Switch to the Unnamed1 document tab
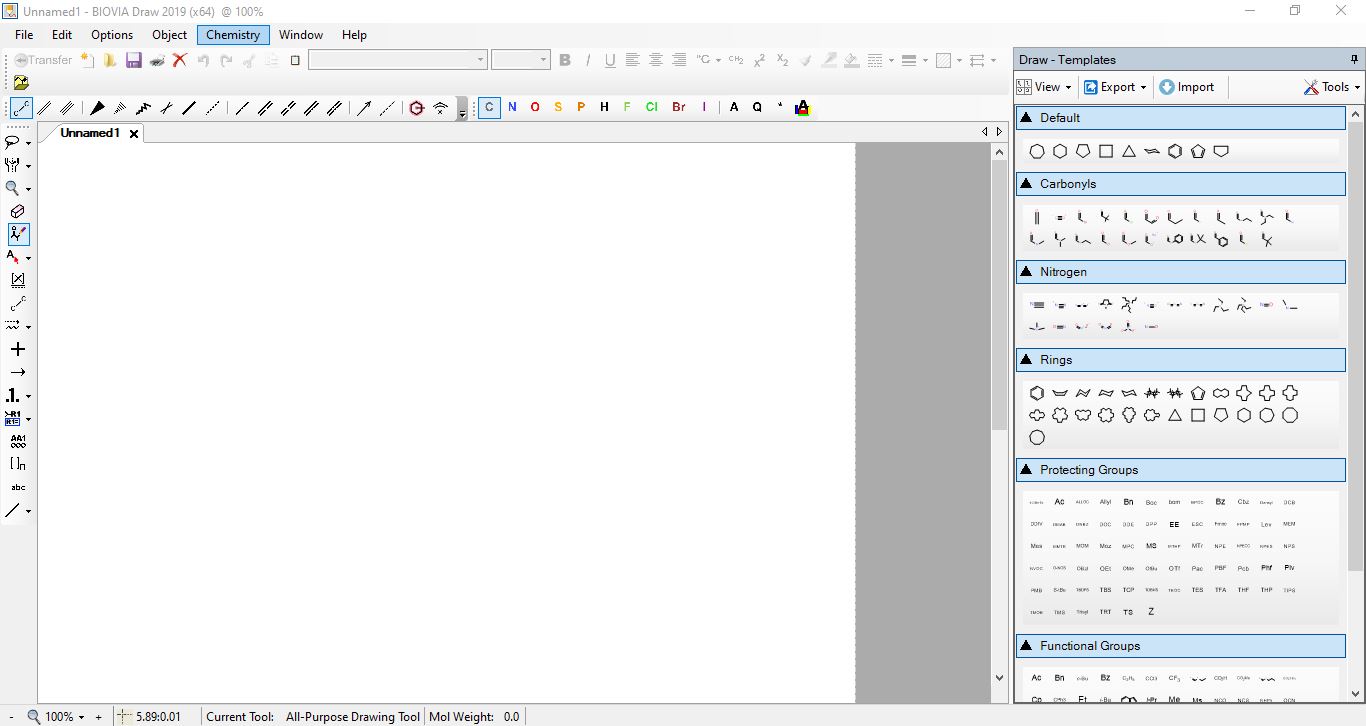The width and height of the screenshot is (1366, 726). pos(90,133)
